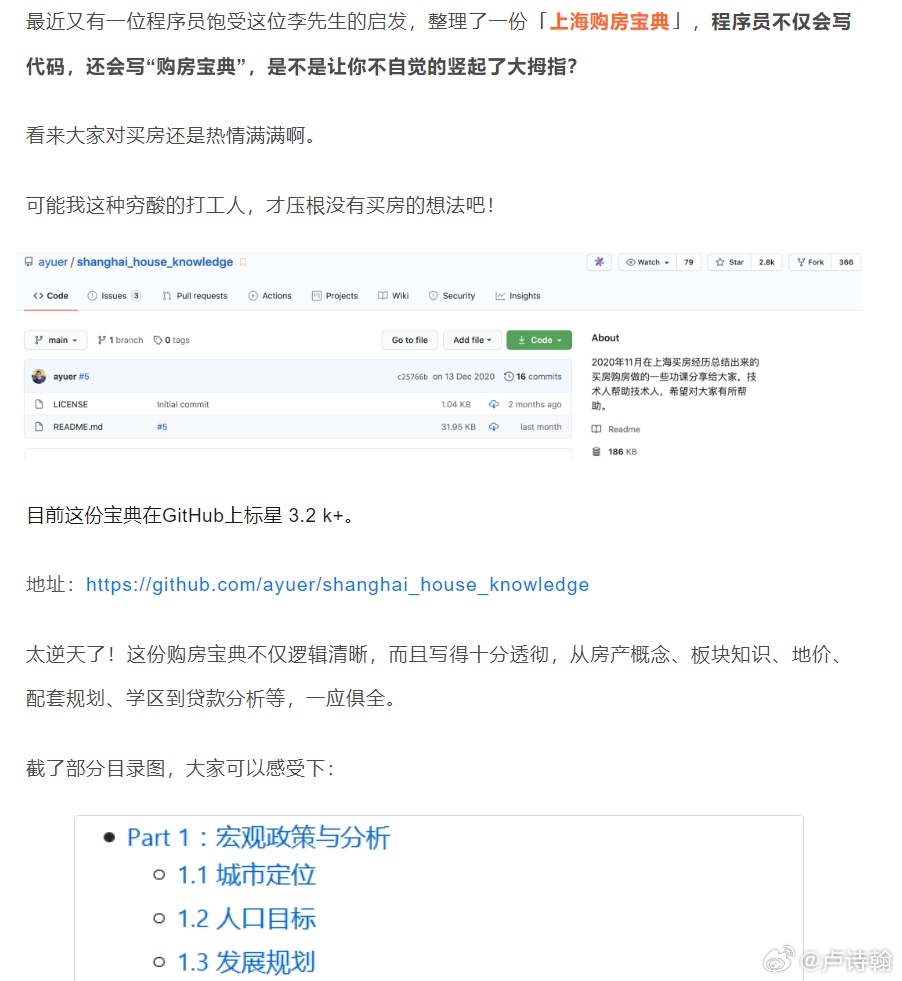902x981 pixels.
Task: Click the 1.04 KB size value
Action: 455,404
